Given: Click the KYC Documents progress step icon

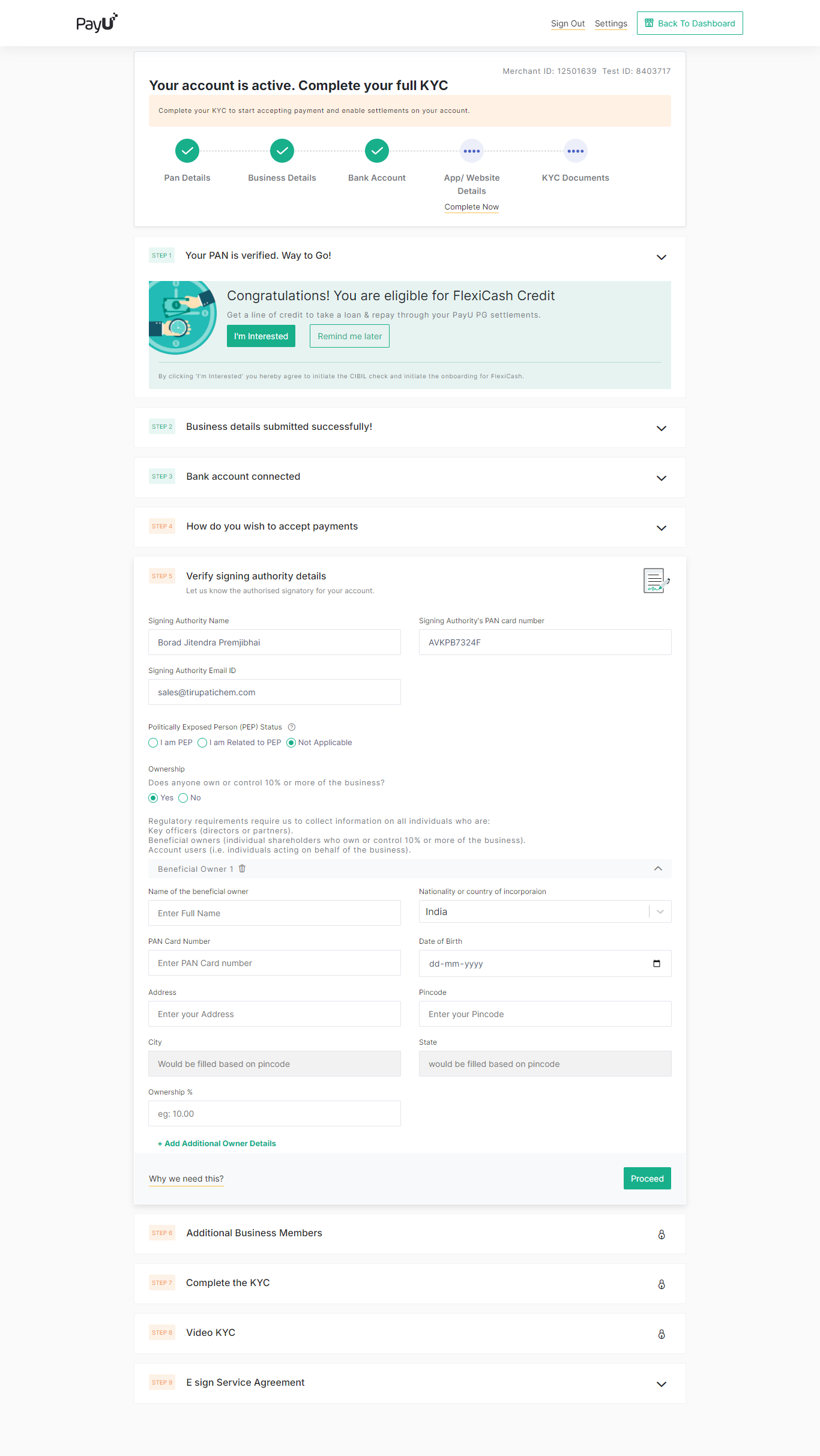Looking at the screenshot, I should 575,151.
